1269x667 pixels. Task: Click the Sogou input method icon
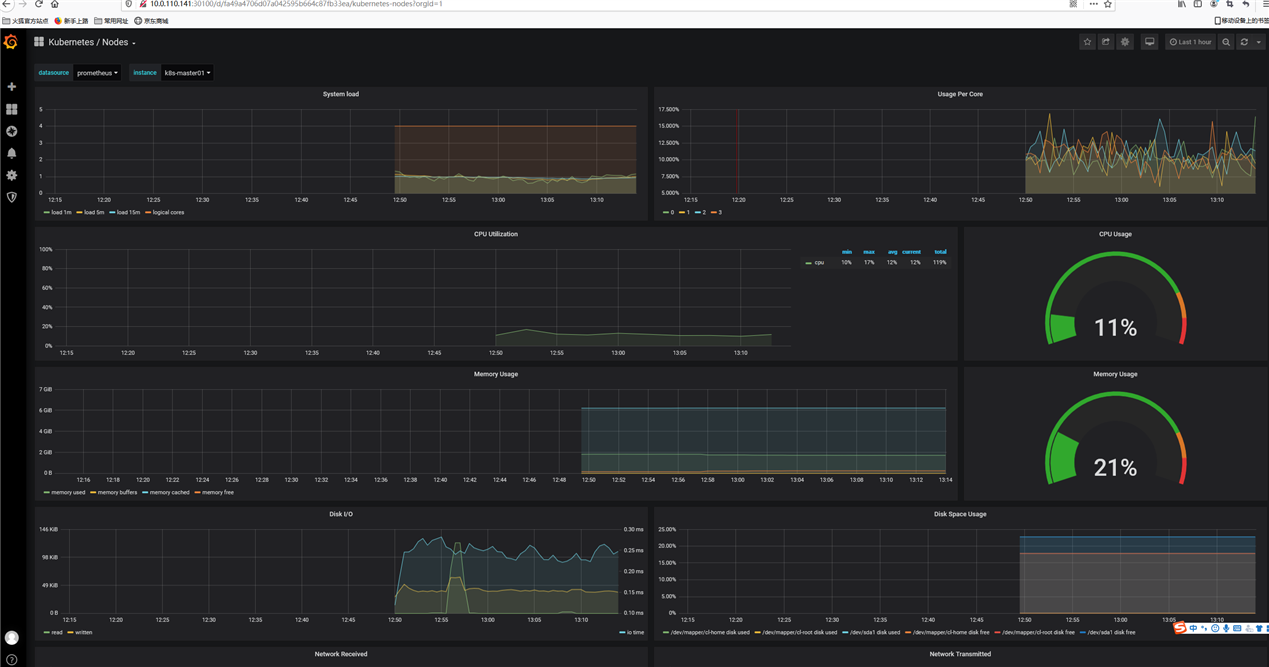(1180, 628)
